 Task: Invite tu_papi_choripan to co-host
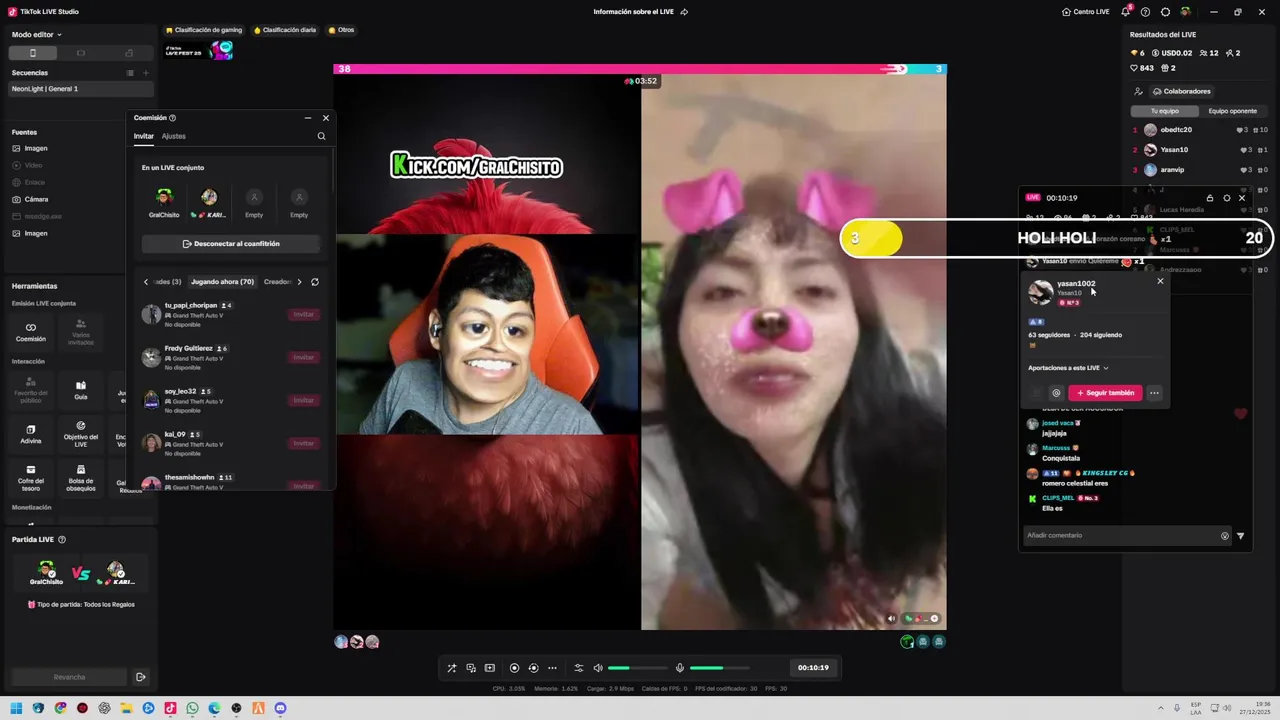[x=303, y=314]
